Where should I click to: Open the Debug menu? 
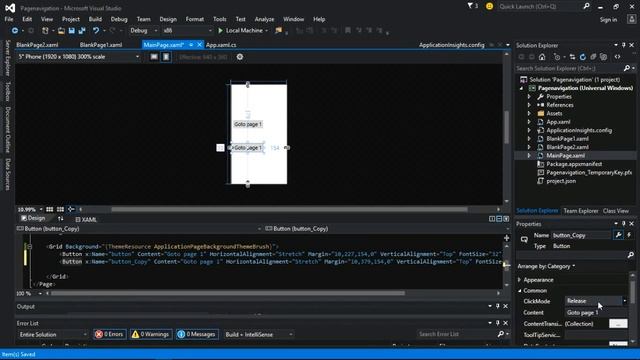(x=119, y=19)
